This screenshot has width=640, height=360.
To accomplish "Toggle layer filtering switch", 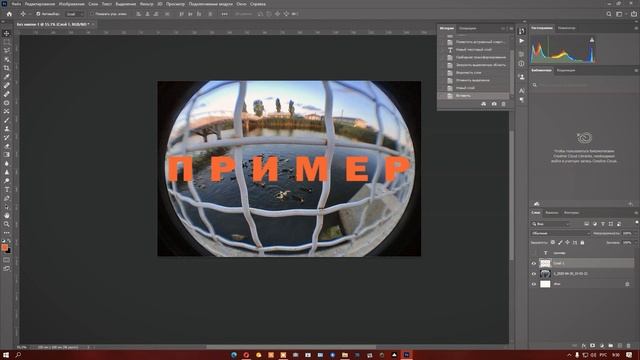I will pos(637,222).
